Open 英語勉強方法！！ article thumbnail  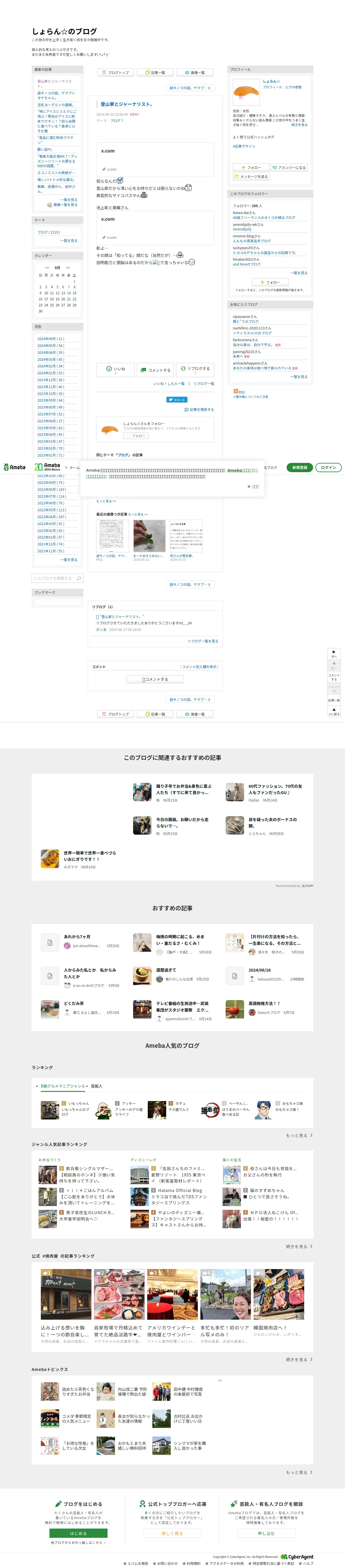235,1009
